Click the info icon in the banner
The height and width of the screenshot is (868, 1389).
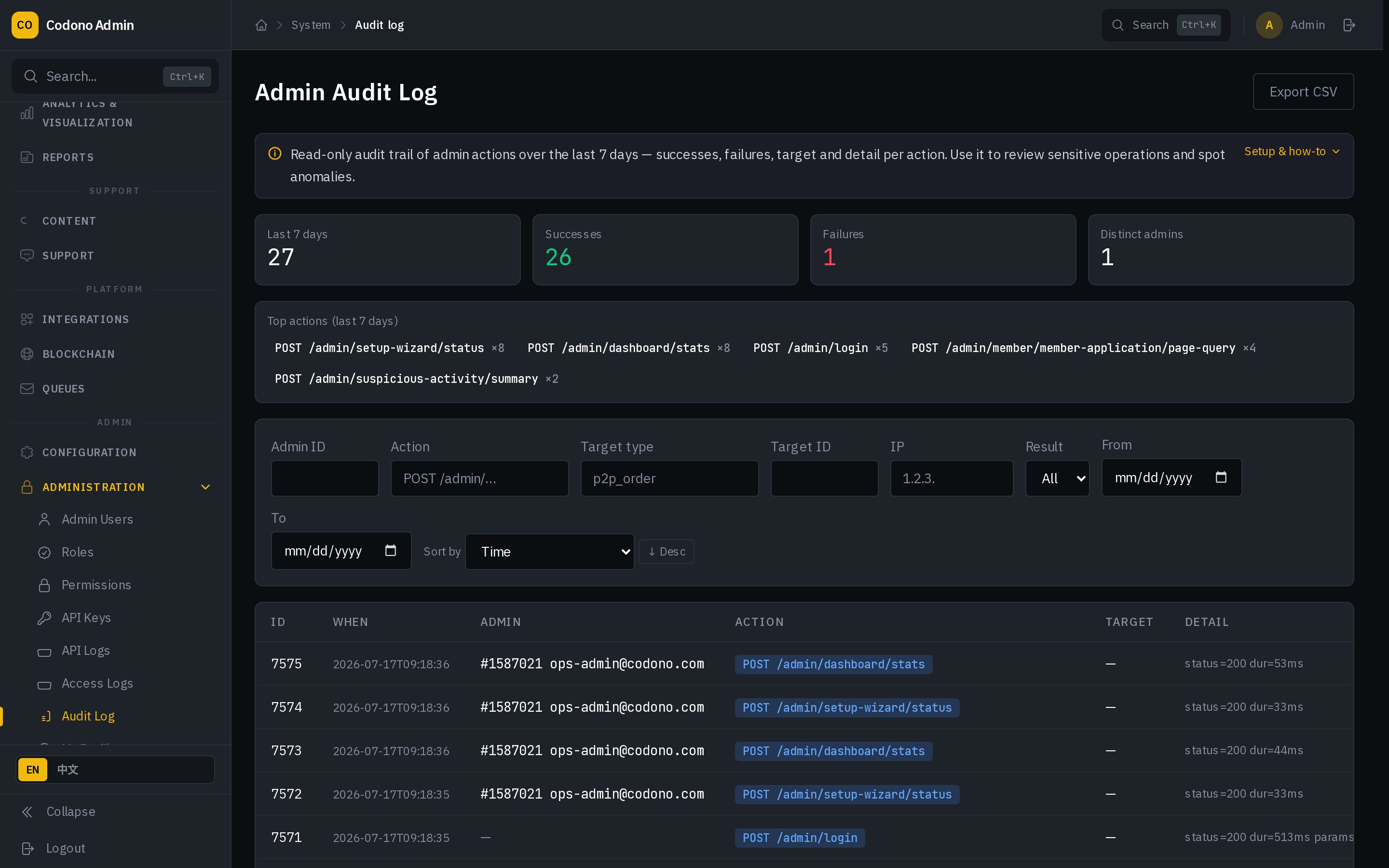click(x=275, y=154)
